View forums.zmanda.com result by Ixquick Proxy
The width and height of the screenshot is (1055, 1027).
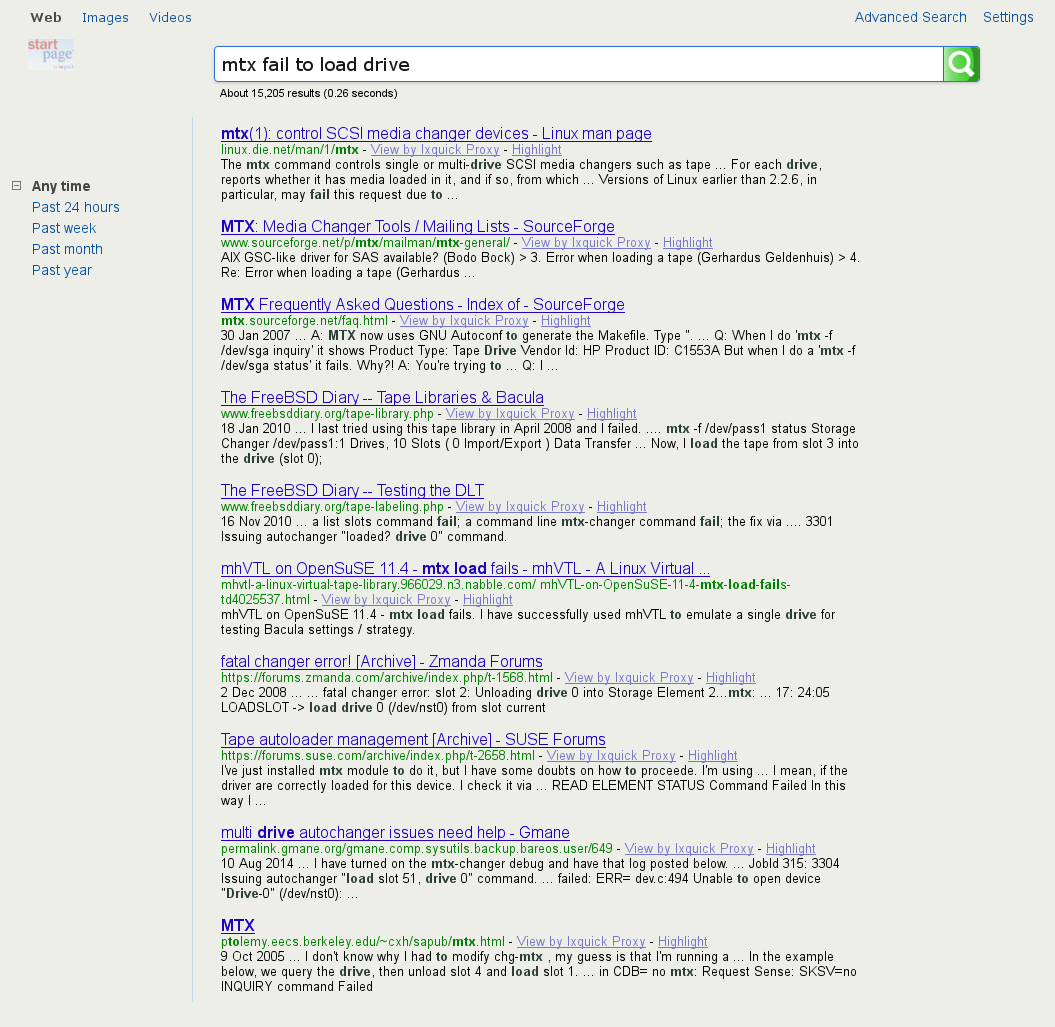[x=629, y=677]
